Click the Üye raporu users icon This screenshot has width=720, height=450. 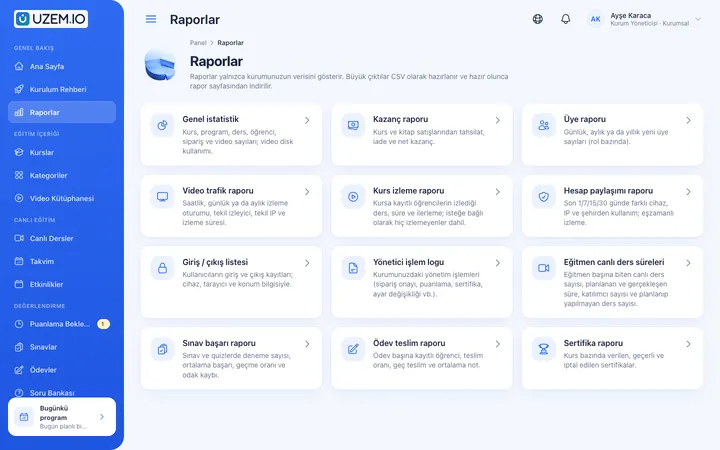(544, 125)
